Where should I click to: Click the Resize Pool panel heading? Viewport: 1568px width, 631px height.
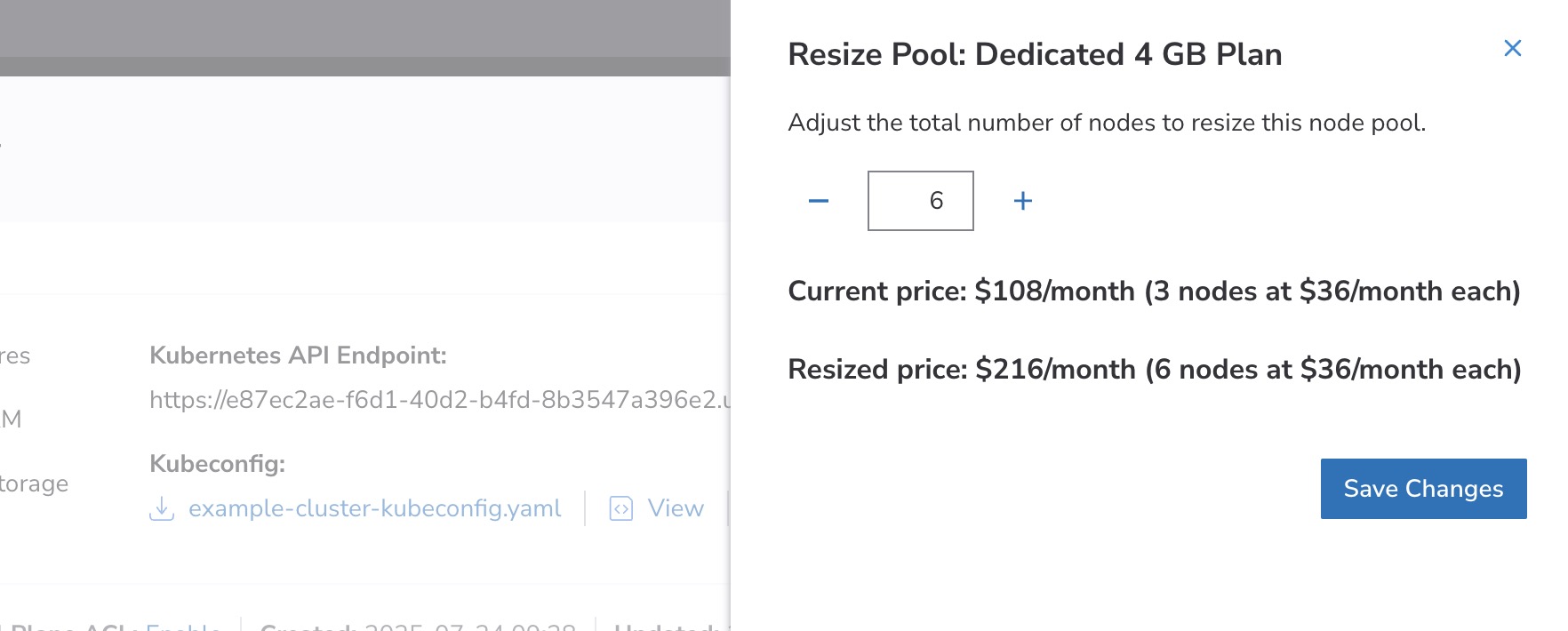click(x=1035, y=55)
